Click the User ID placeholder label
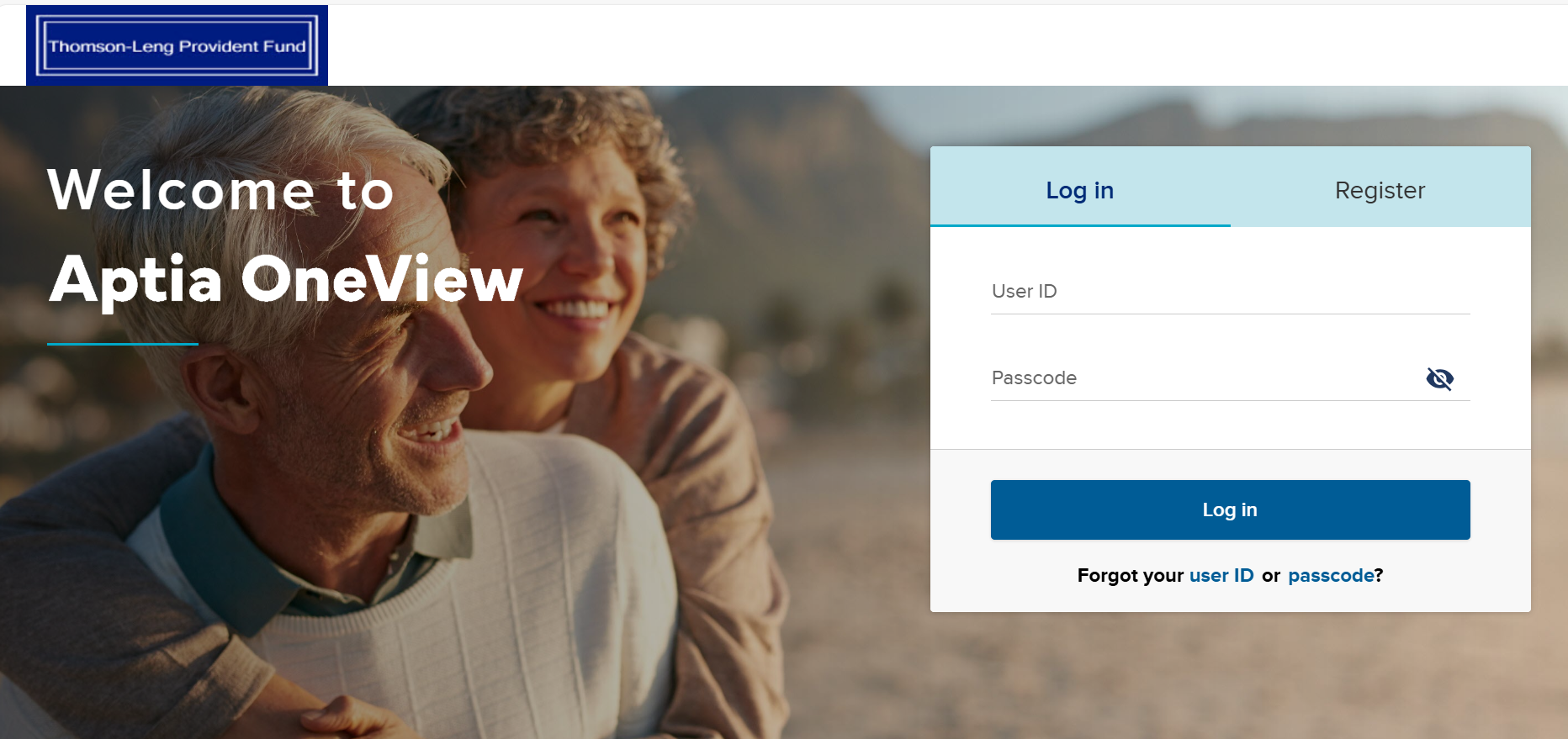This screenshot has width=1568, height=739. pyautogui.click(x=1024, y=291)
